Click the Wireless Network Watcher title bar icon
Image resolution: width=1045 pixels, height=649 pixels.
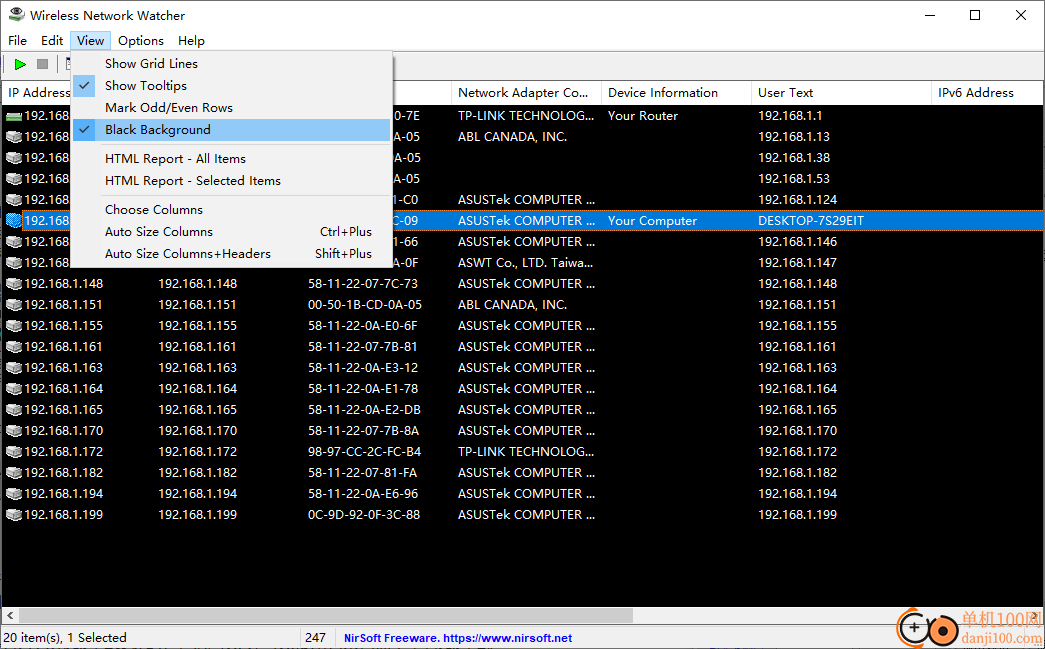coord(17,15)
